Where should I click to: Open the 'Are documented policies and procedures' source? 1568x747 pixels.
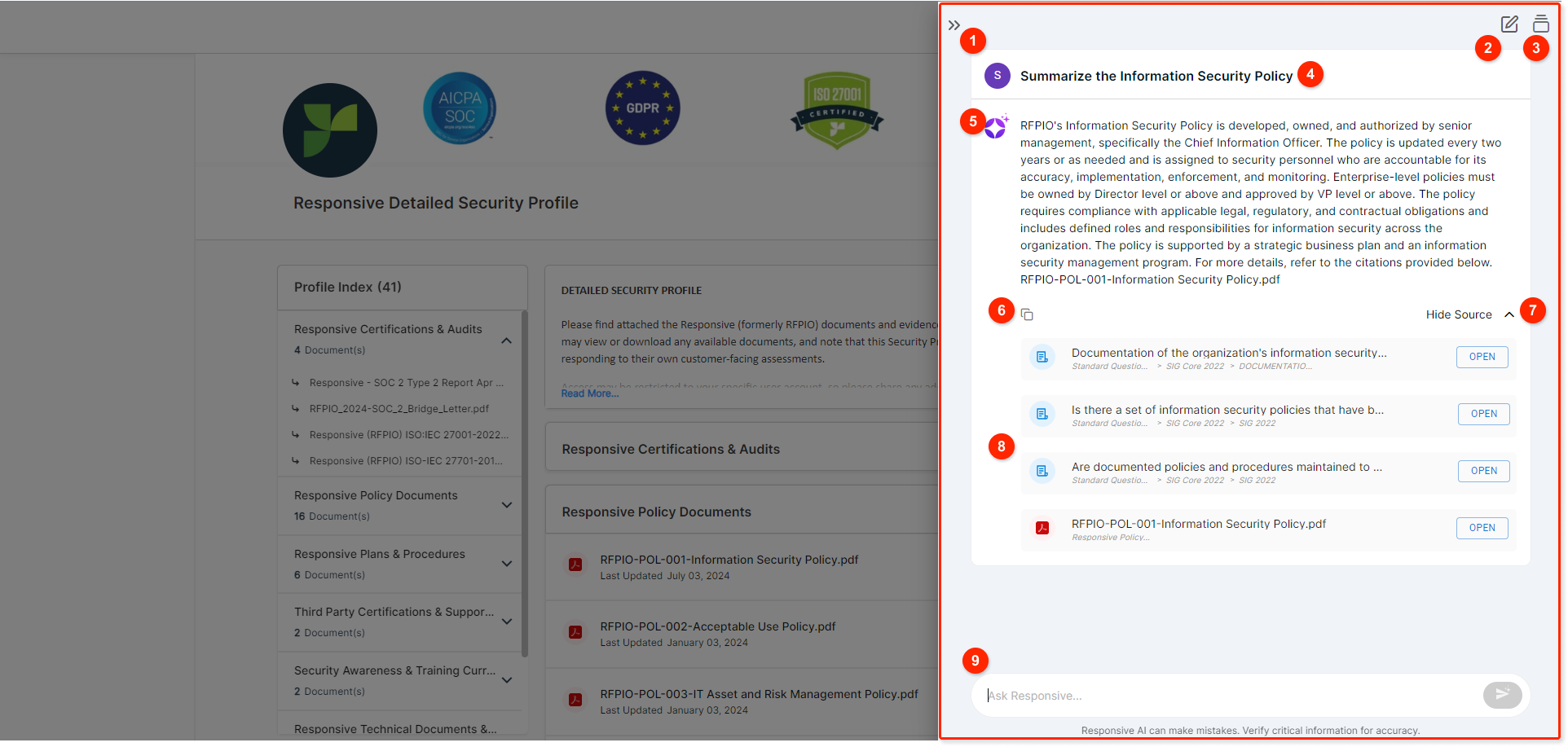[x=1483, y=471]
